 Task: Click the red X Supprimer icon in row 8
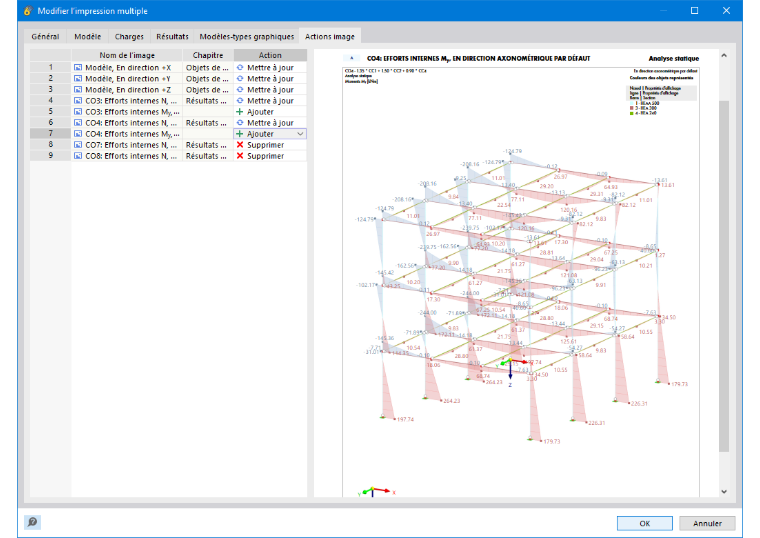pos(239,145)
